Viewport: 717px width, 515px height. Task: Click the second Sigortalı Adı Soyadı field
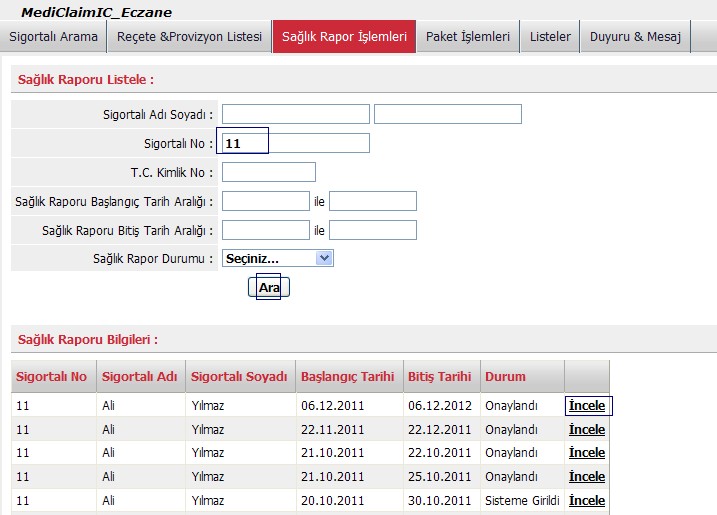click(x=447, y=114)
